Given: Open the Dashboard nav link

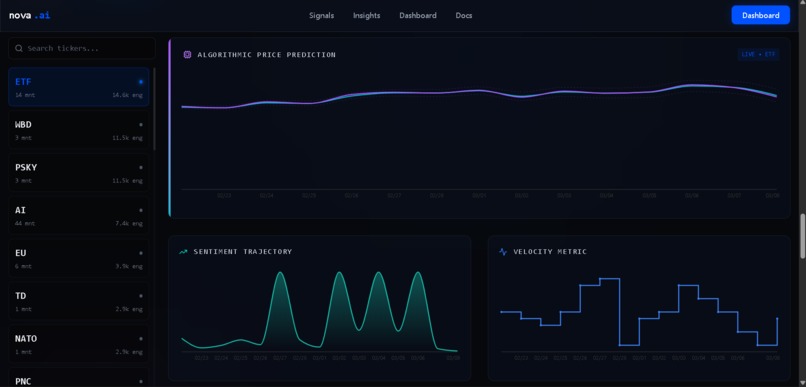Looking at the screenshot, I should [418, 15].
